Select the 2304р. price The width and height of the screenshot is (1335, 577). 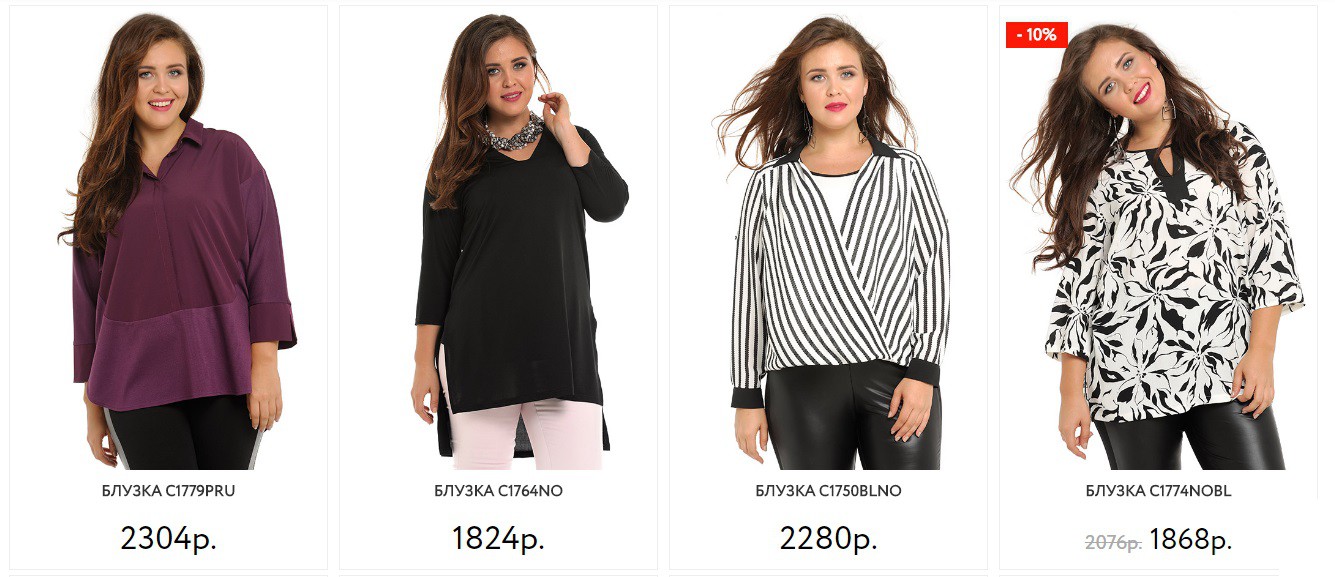pyautogui.click(x=168, y=538)
